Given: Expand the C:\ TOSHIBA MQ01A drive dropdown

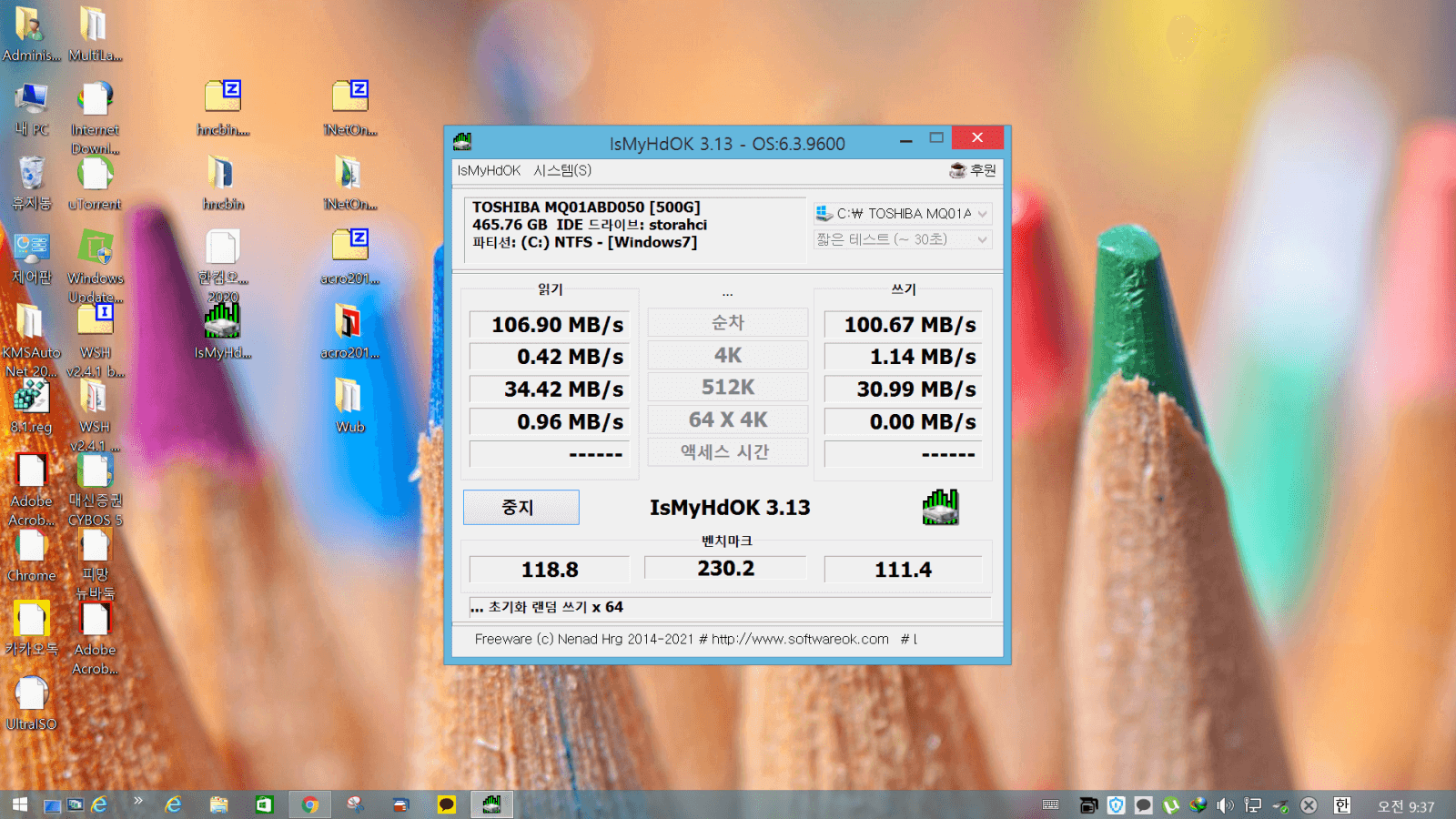Looking at the screenshot, I should point(902,214).
